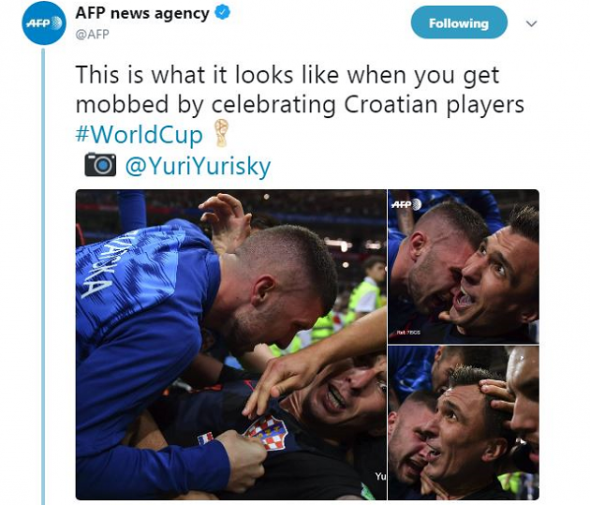Image resolution: width=590 pixels, height=505 pixels.
Task: Click the Croatia crest in left photo
Action: 266,432
